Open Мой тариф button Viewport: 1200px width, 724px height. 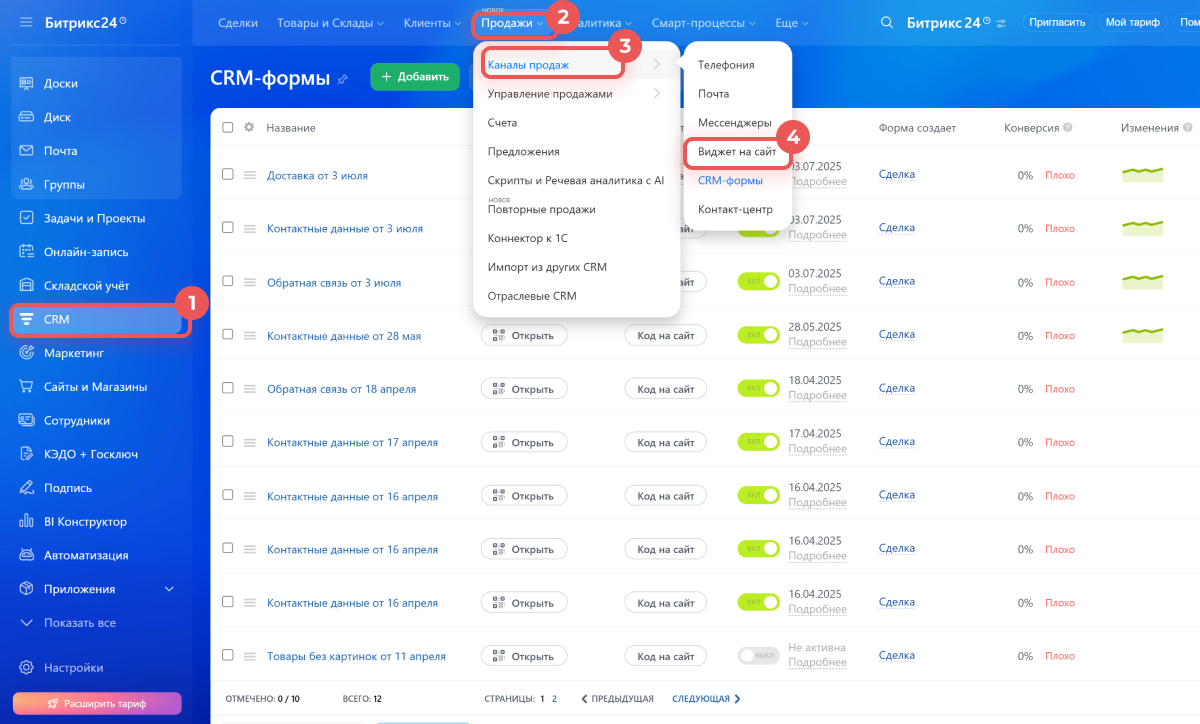[x=1131, y=22]
